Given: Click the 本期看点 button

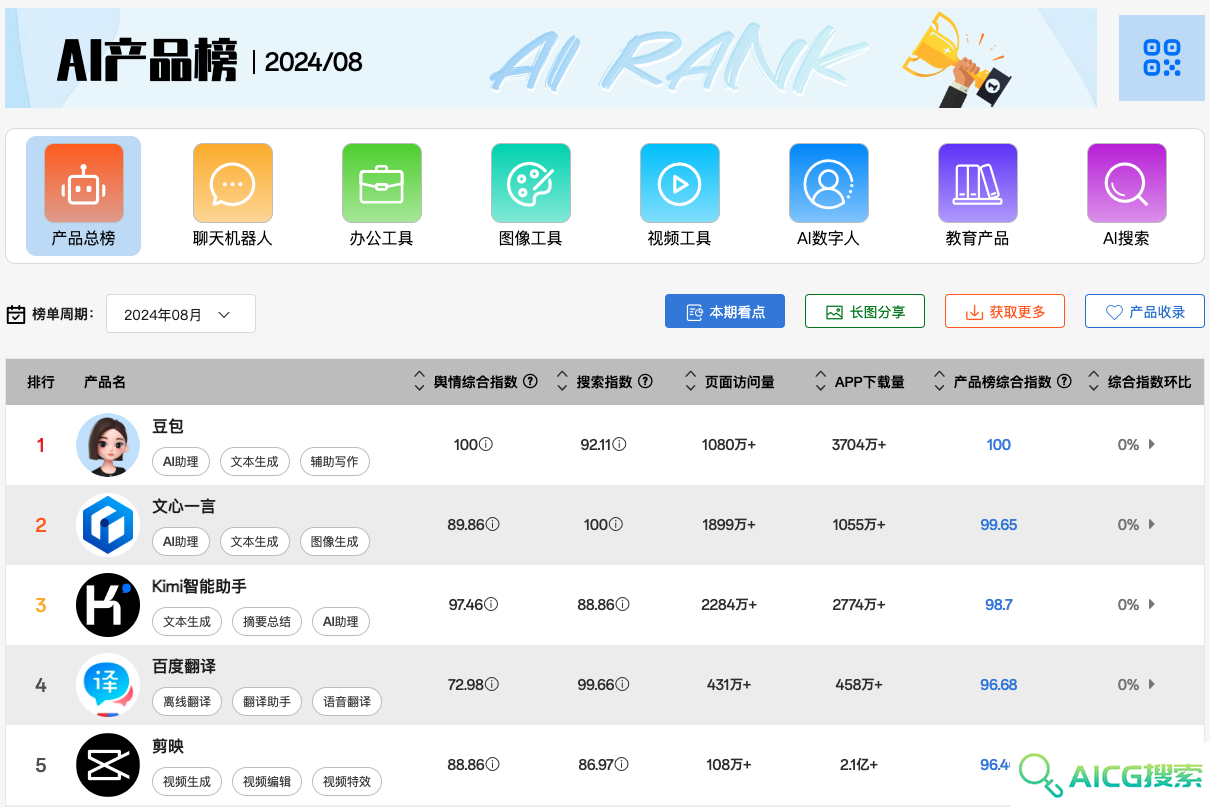Looking at the screenshot, I should (725, 311).
